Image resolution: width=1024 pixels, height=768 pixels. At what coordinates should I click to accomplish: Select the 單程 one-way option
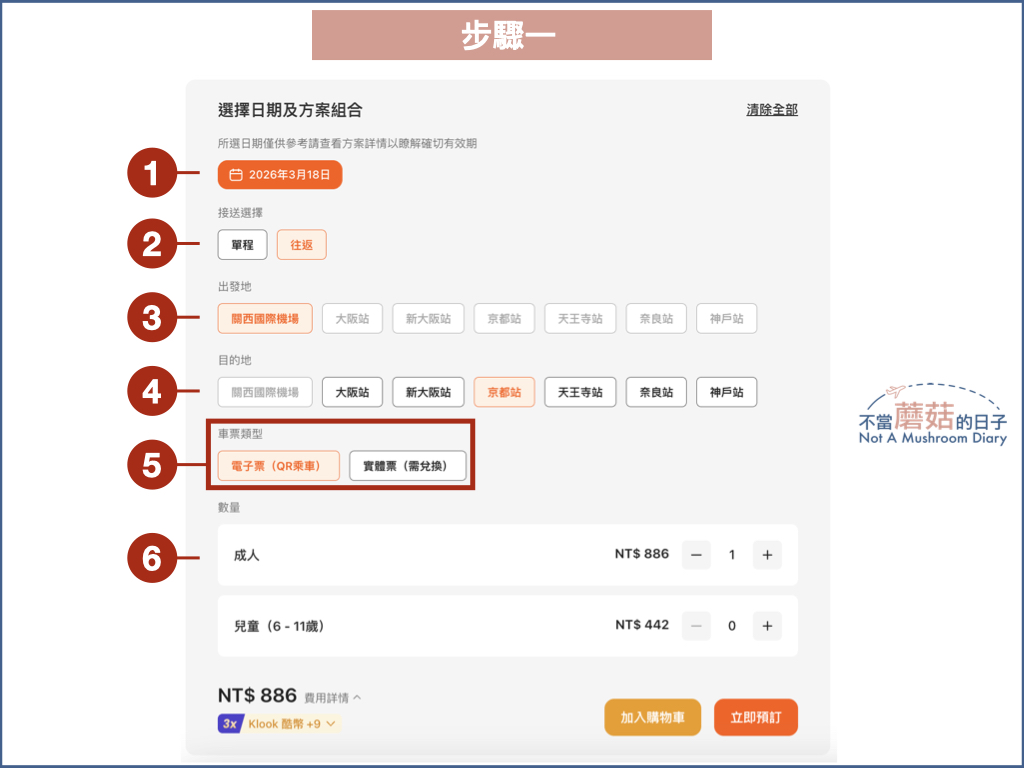pos(242,244)
